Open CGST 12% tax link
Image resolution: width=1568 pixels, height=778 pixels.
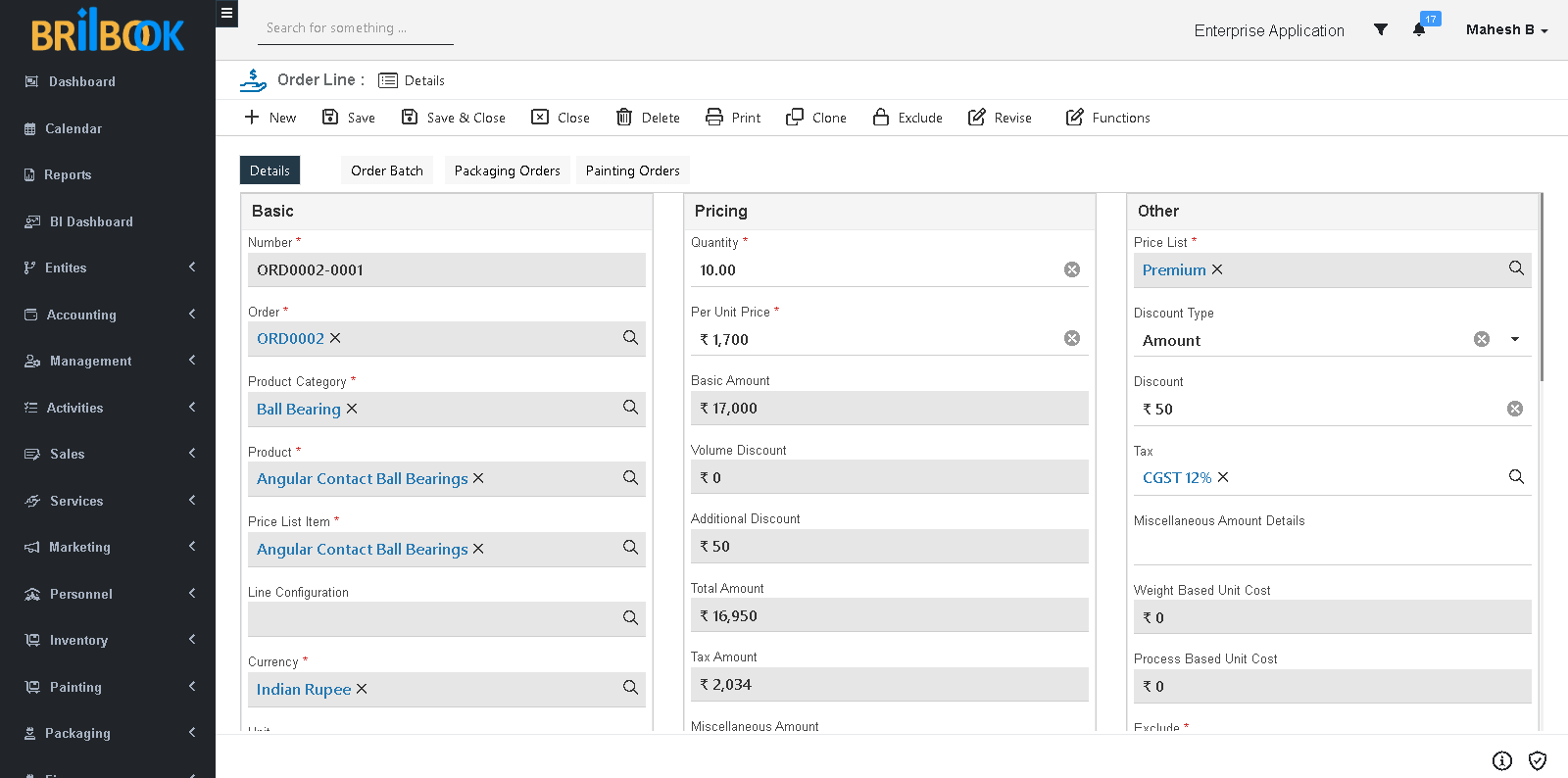pyautogui.click(x=1177, y=477)
